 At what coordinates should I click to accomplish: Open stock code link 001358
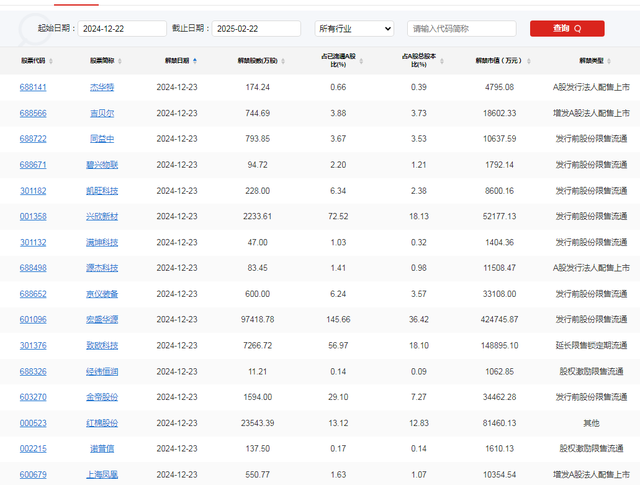(33, 216)
